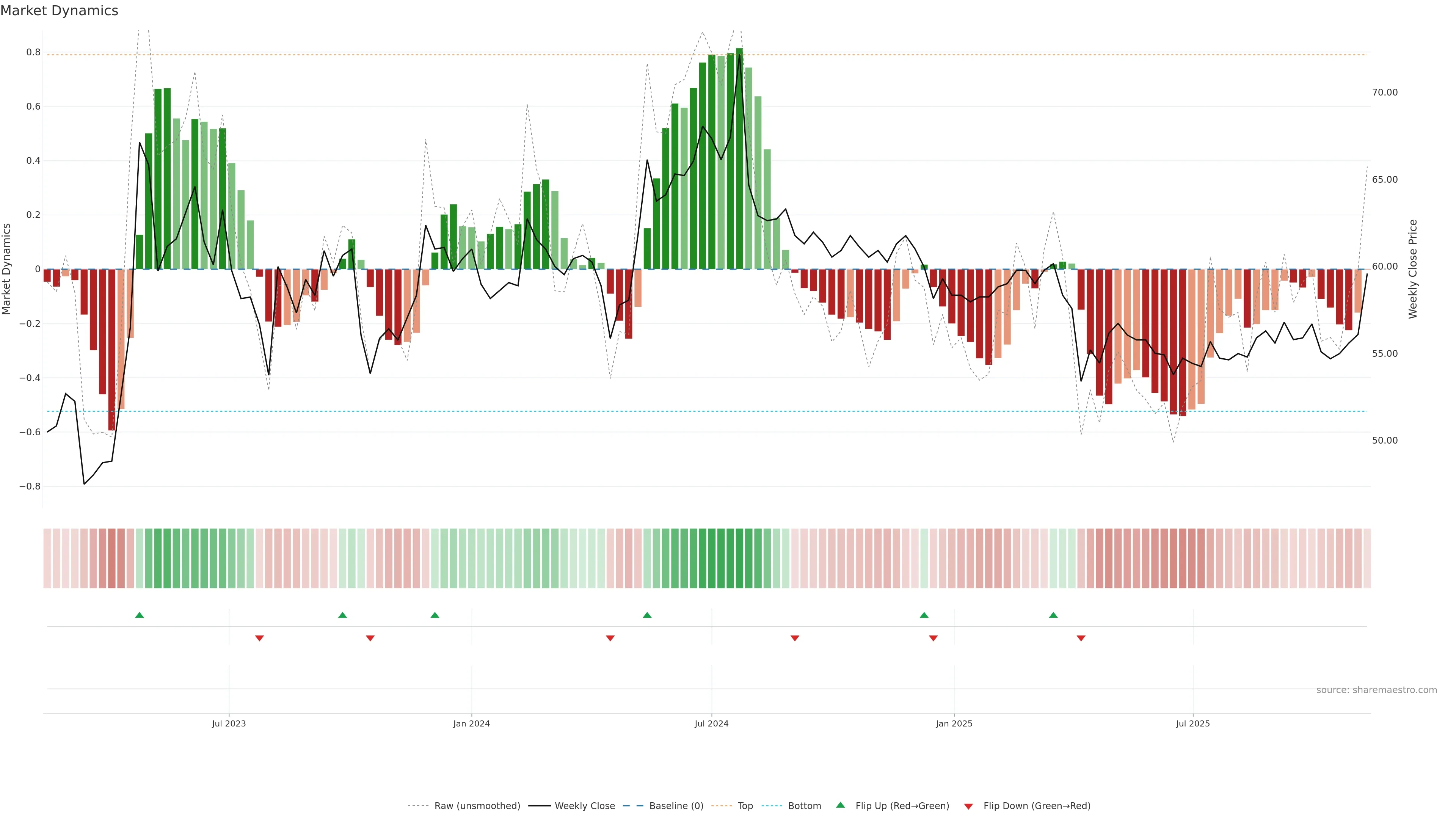Click flip-down marker just right of Jul 2023 gridline

pos(259,638)
